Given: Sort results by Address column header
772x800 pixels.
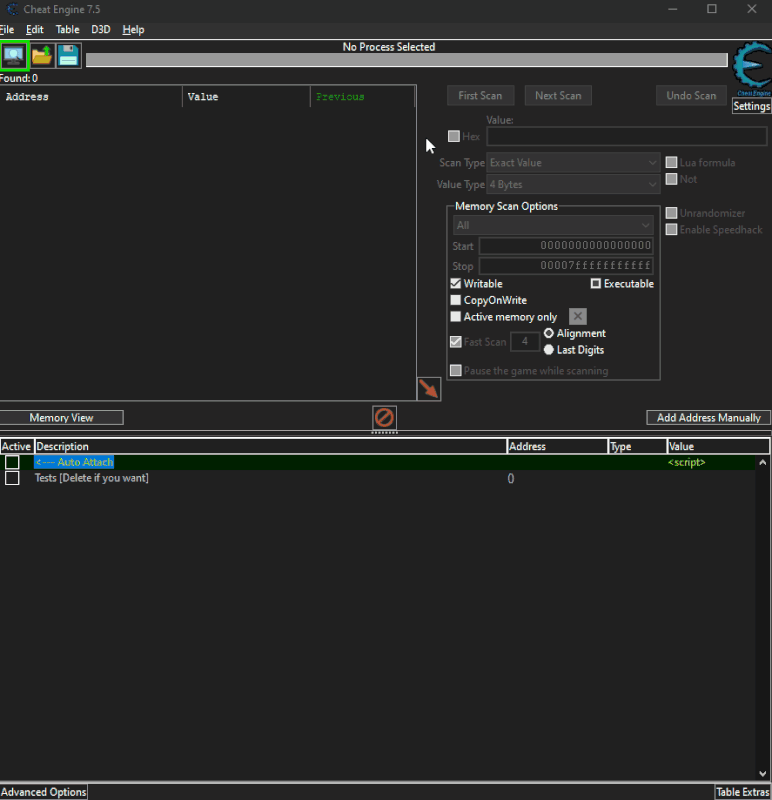Looking at the screenshot, I should 91,96.
